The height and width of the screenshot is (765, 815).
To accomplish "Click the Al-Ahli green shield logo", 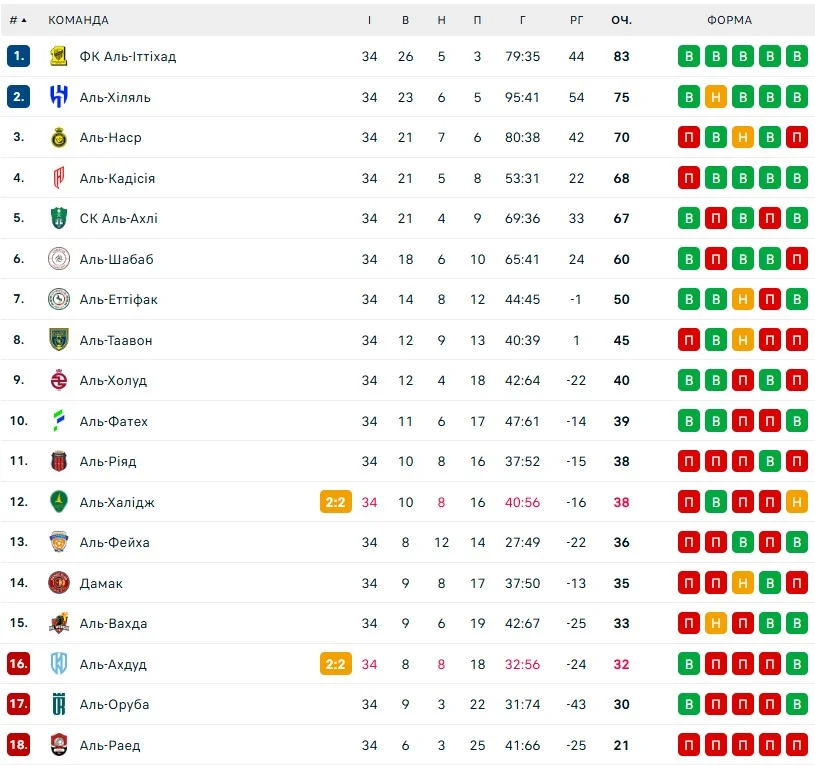I will pos(59,218).
